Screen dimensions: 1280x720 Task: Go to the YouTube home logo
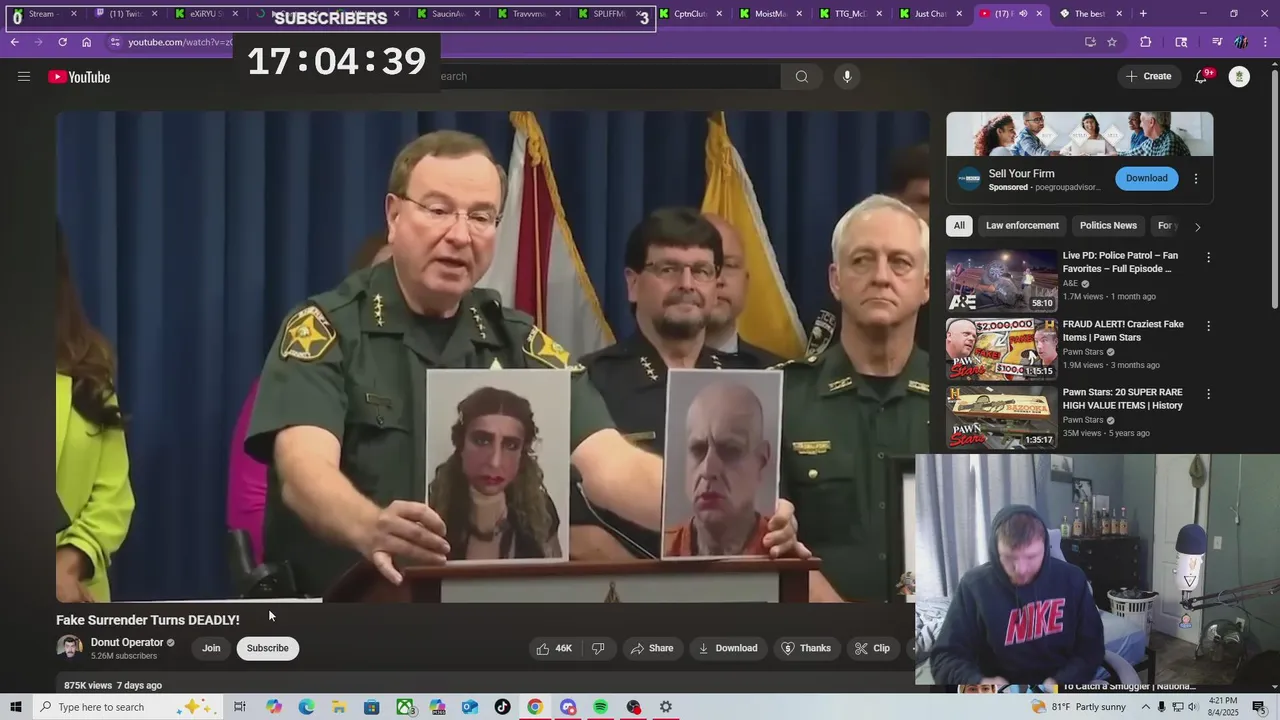(79, 77)
